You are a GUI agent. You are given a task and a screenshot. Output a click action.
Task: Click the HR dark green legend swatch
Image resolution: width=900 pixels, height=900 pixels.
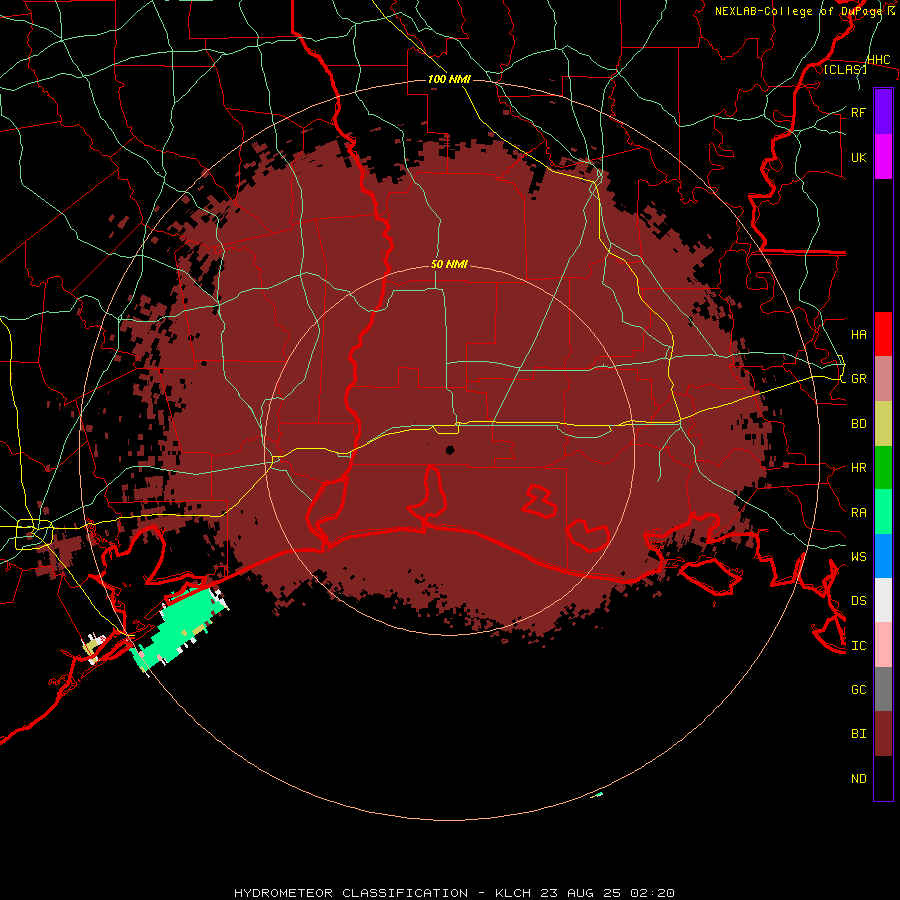click(x=883, y=468)
